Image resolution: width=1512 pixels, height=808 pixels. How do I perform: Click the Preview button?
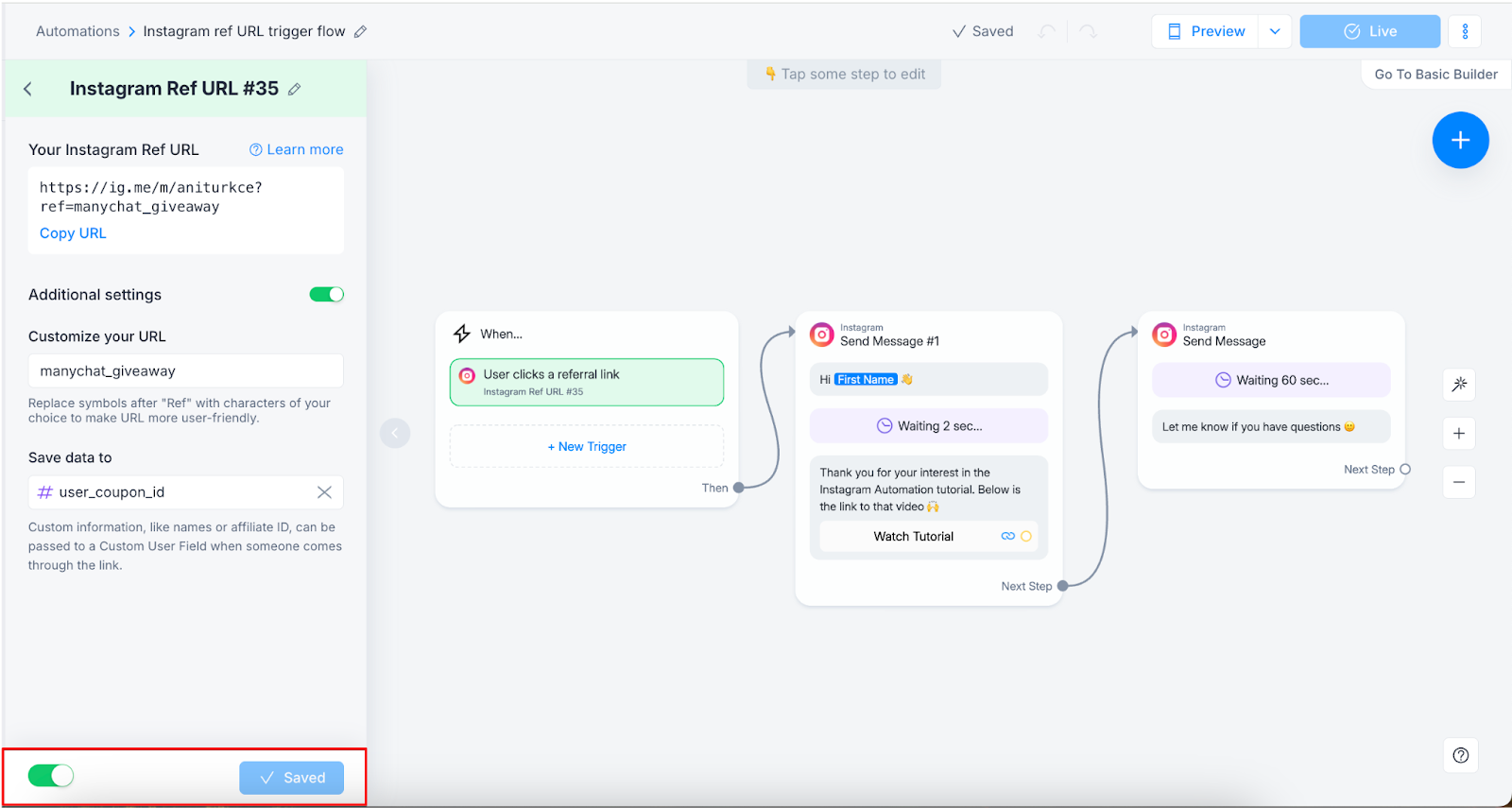tap(1206, 31)
